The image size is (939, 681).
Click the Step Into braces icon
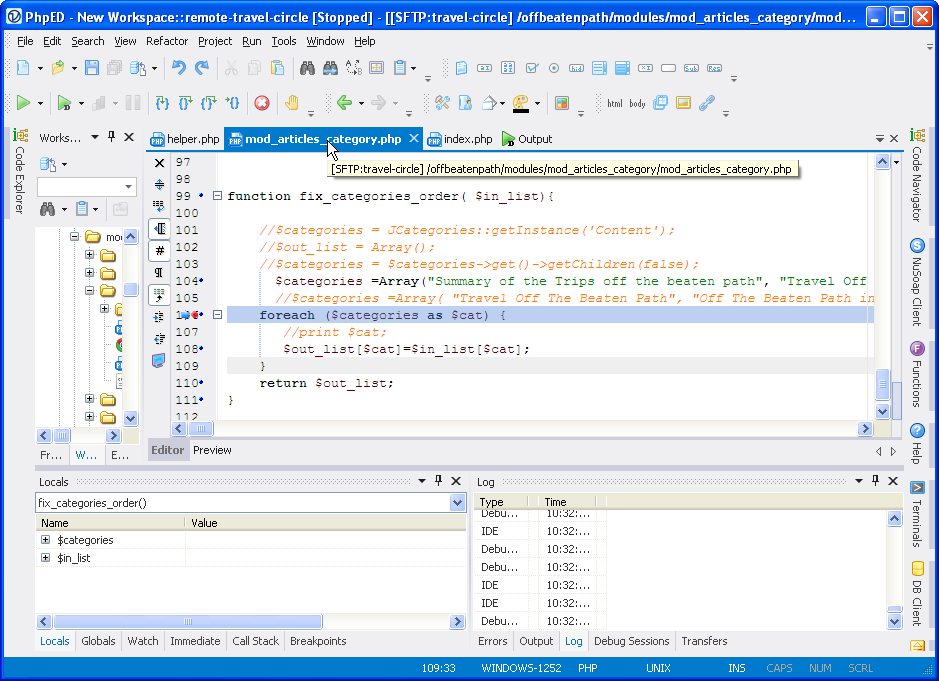coord(161,102)
